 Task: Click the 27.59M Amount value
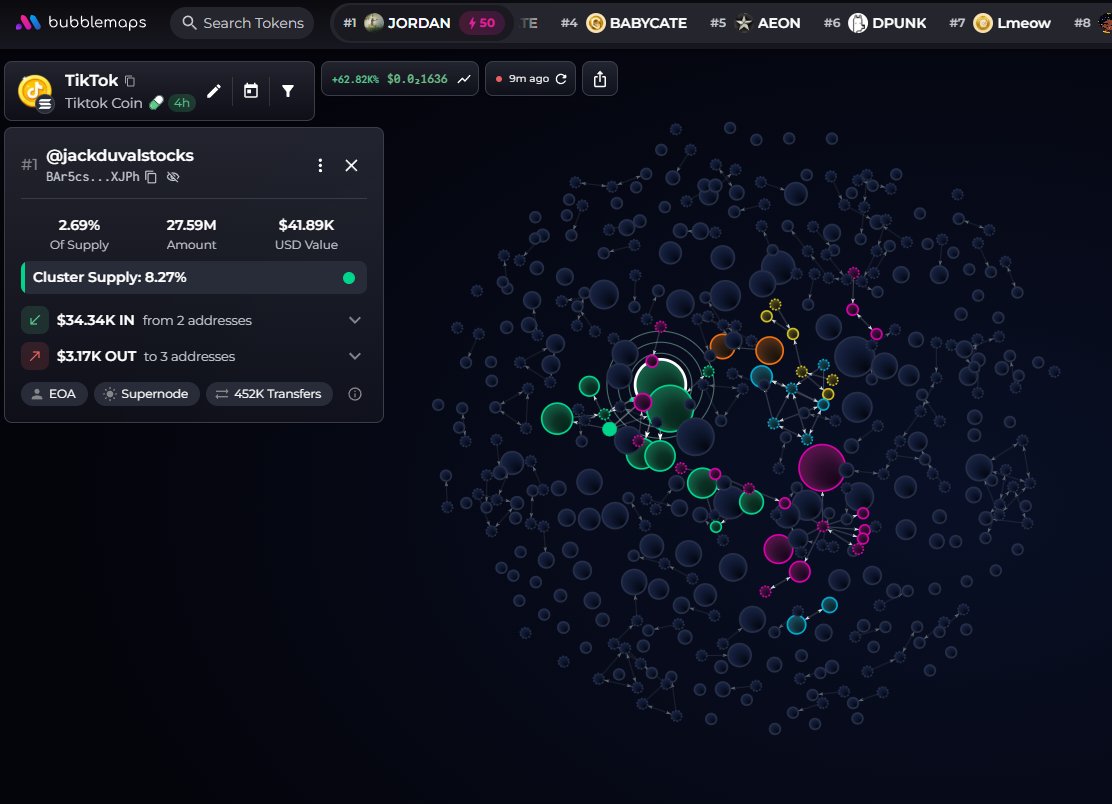coord(191,225)
